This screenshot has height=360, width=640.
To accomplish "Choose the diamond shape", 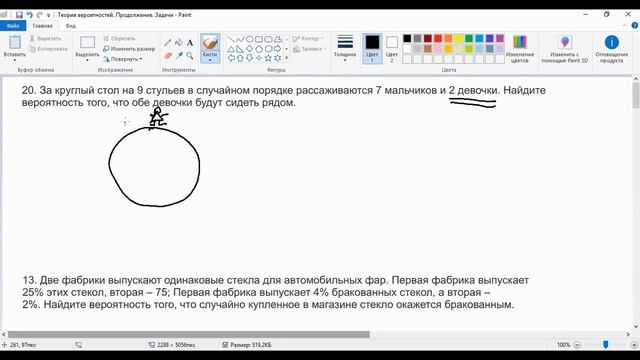I will tap(249, 49).
